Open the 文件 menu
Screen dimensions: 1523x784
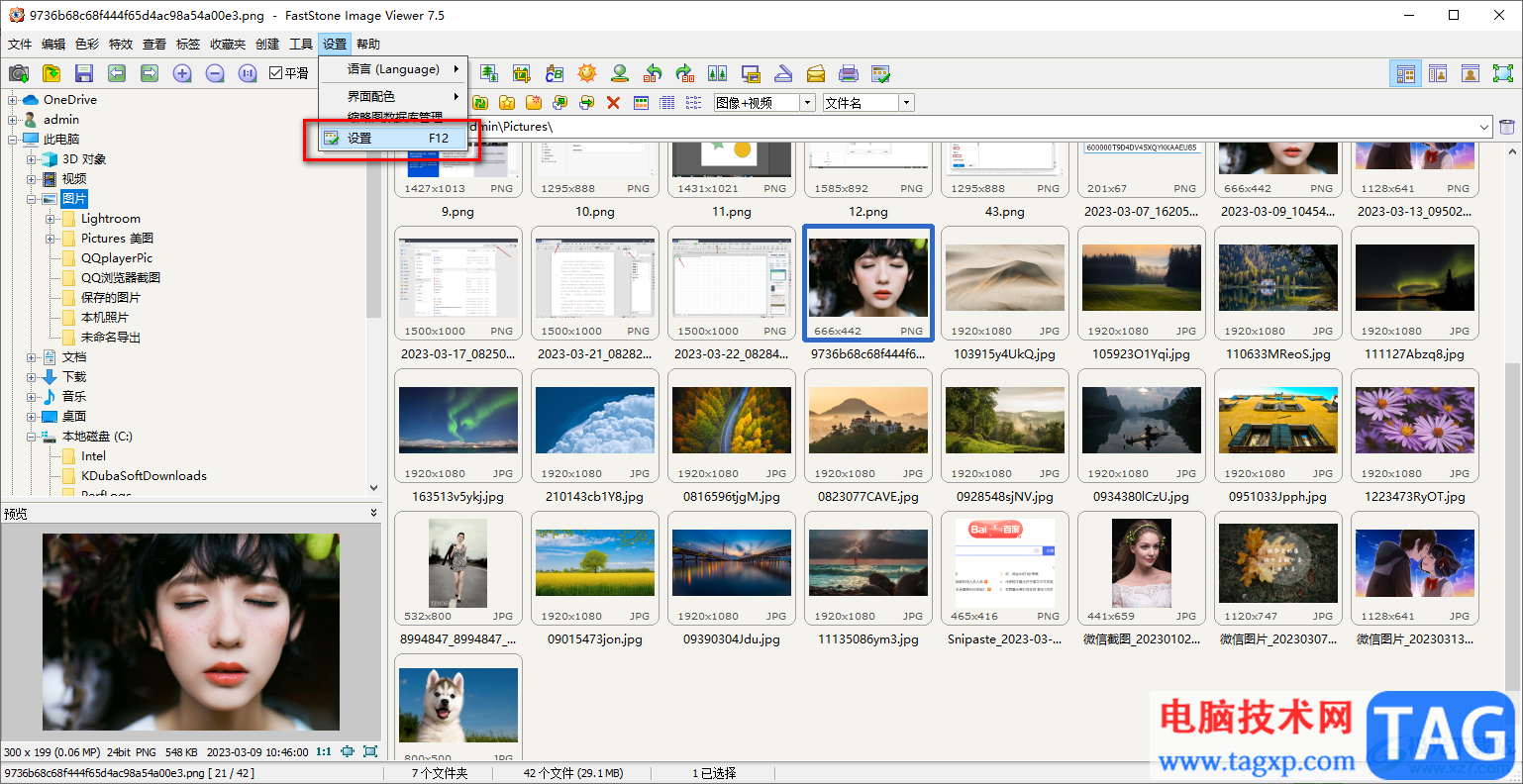[x=20, y=44]
